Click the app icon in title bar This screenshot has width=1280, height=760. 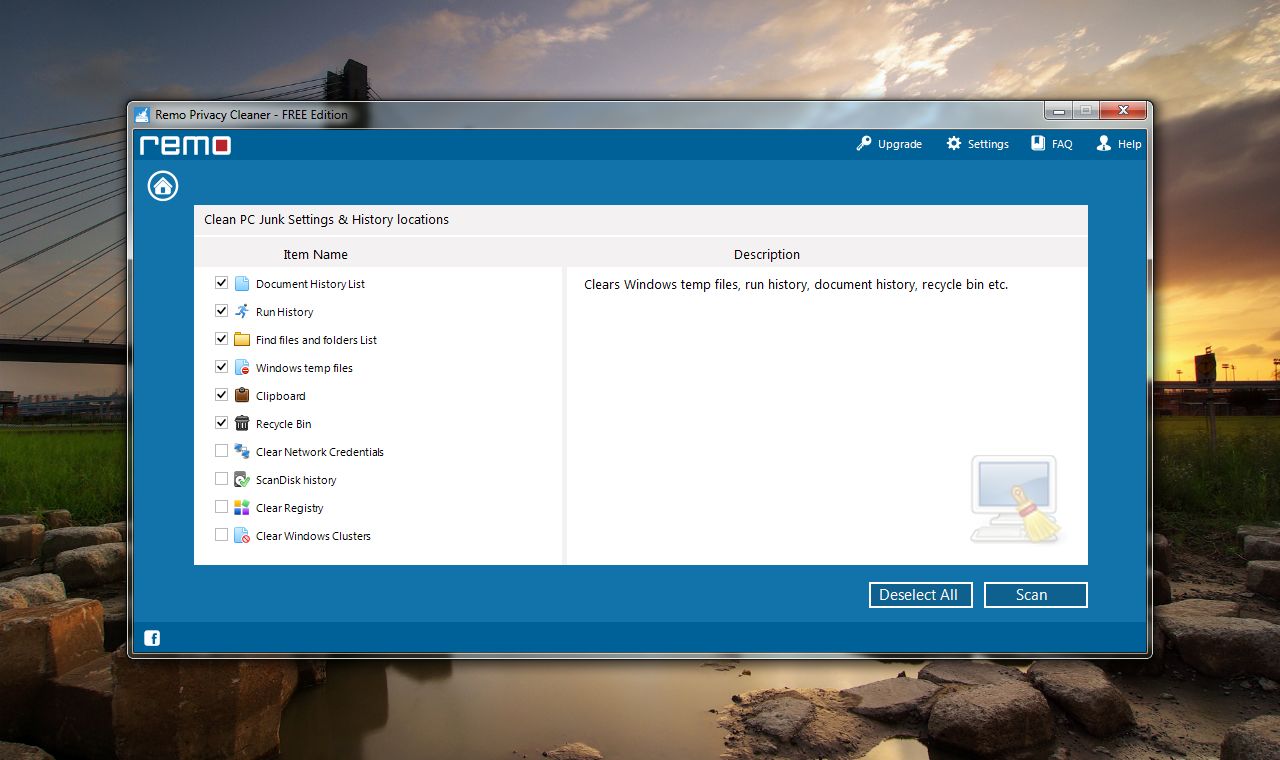tap(142, 114)
